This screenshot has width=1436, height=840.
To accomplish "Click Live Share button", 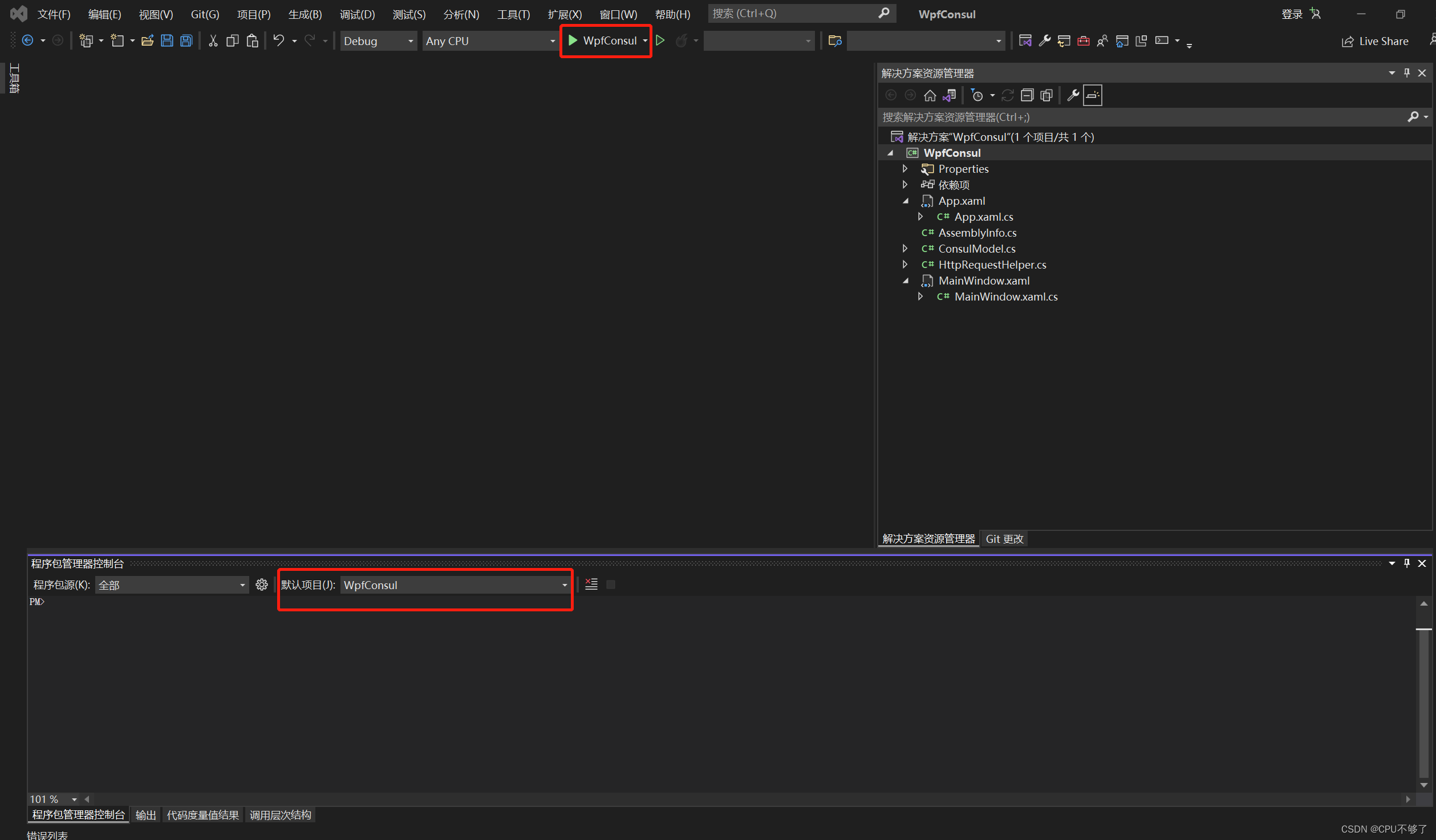I will (1375, 41).
